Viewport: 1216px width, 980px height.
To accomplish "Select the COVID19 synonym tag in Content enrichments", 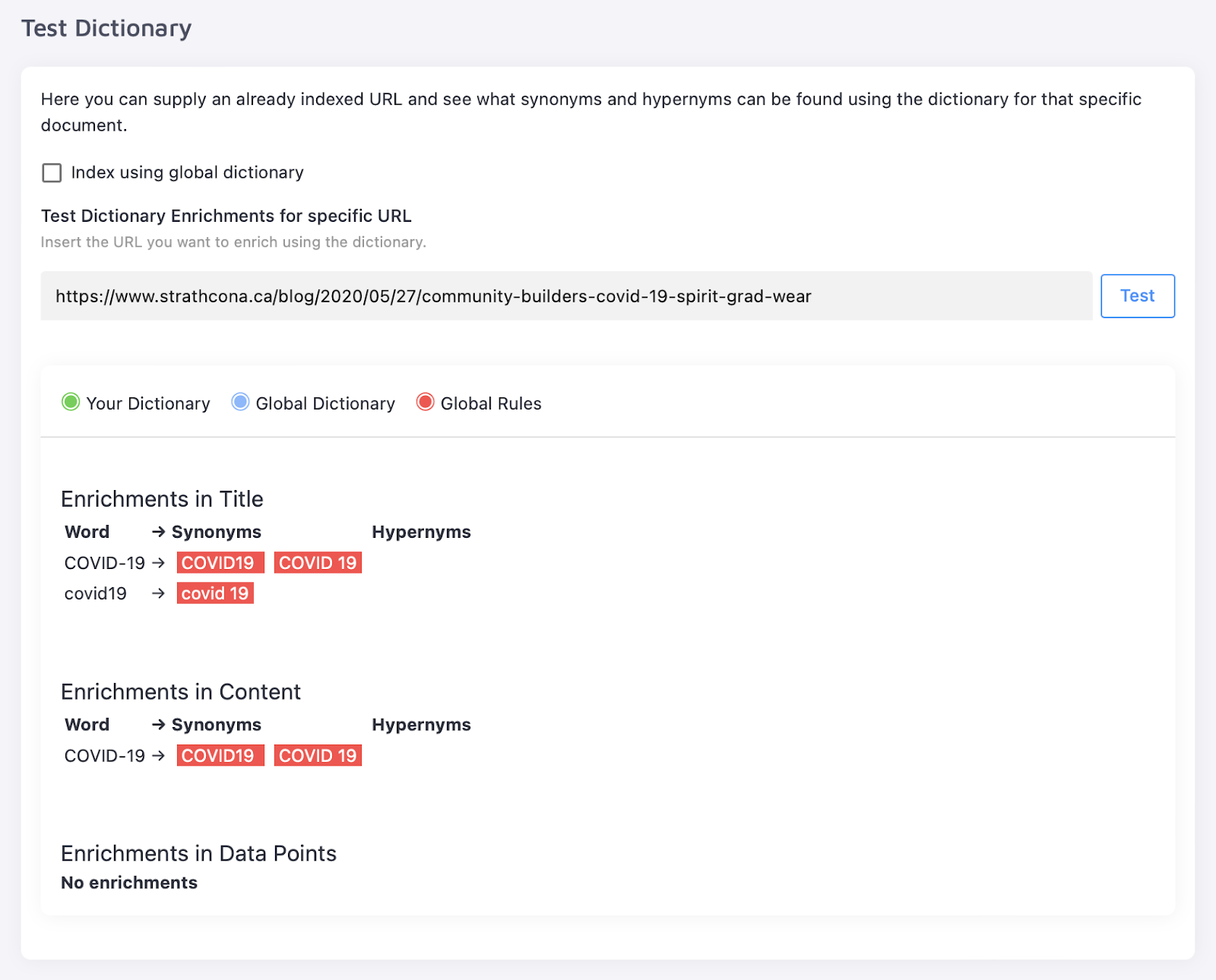I will [x=220, y=756].
